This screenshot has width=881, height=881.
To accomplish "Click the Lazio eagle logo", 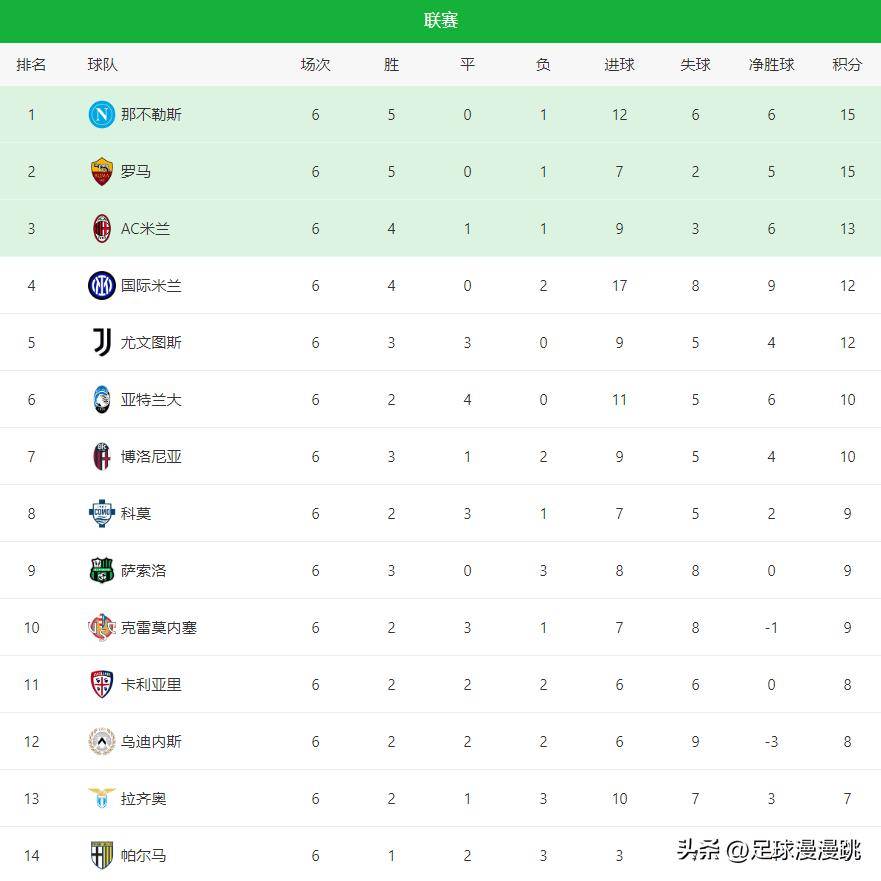I will point(101,798).
